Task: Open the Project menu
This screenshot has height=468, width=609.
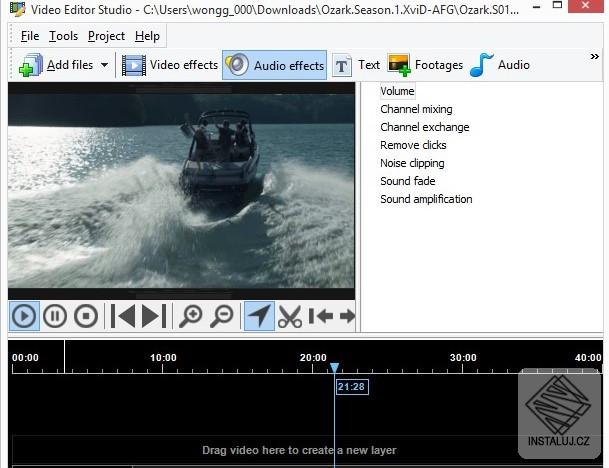Action: click(106, 36)
